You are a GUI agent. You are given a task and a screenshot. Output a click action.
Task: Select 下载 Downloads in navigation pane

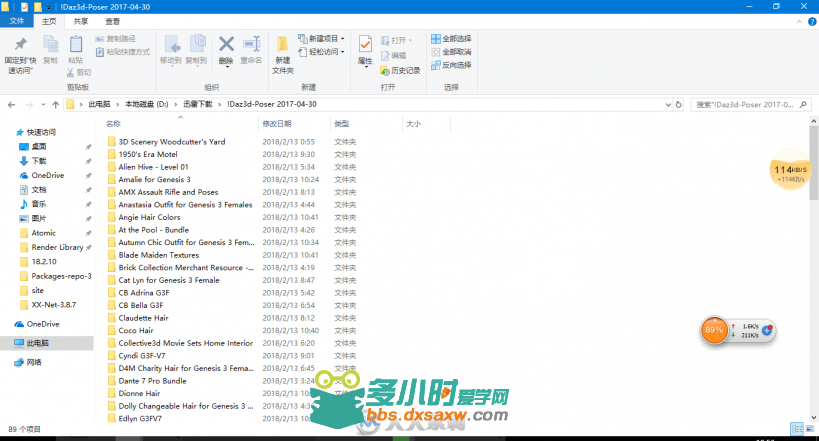[x=39, y=161]
